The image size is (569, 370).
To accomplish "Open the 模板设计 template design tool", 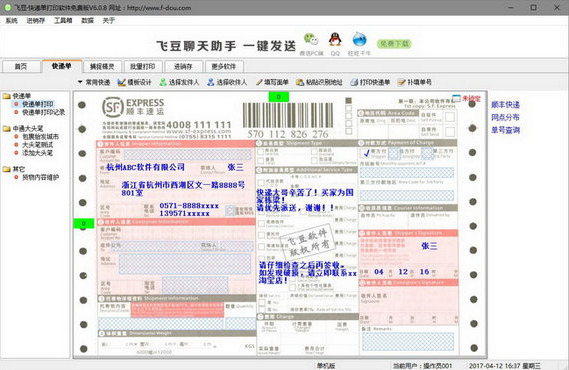I will point(134,82).
